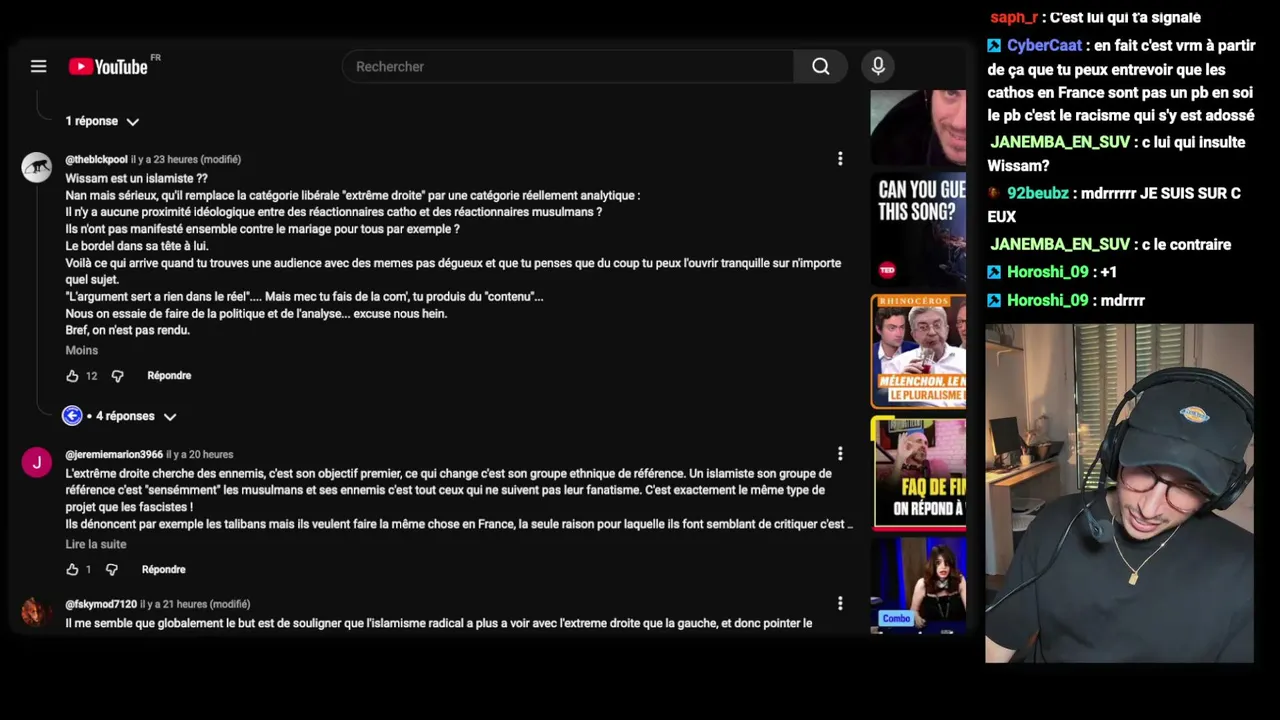Click the Rechercher search field
The height and width of the screenshot is (720, 1280).
(x=568, y=66)
